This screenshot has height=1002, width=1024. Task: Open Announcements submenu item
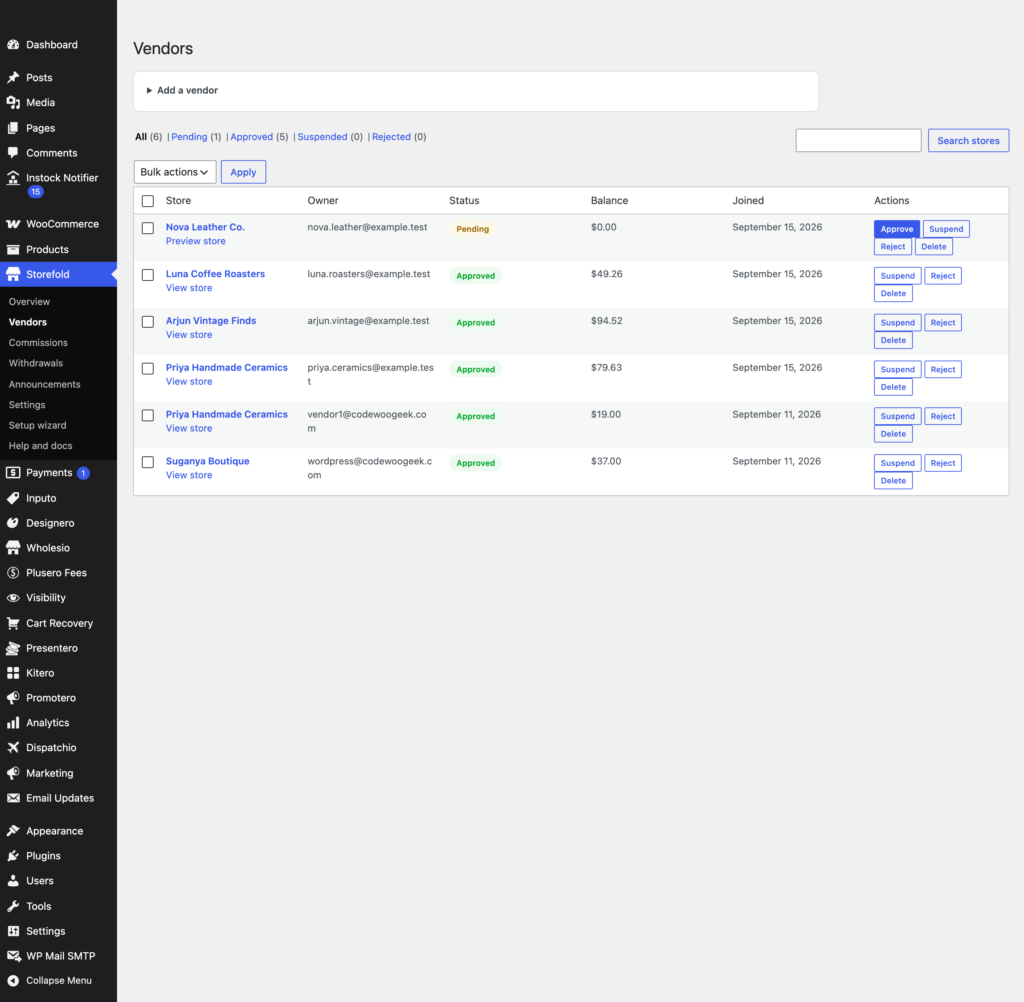[x=44, y=384]
